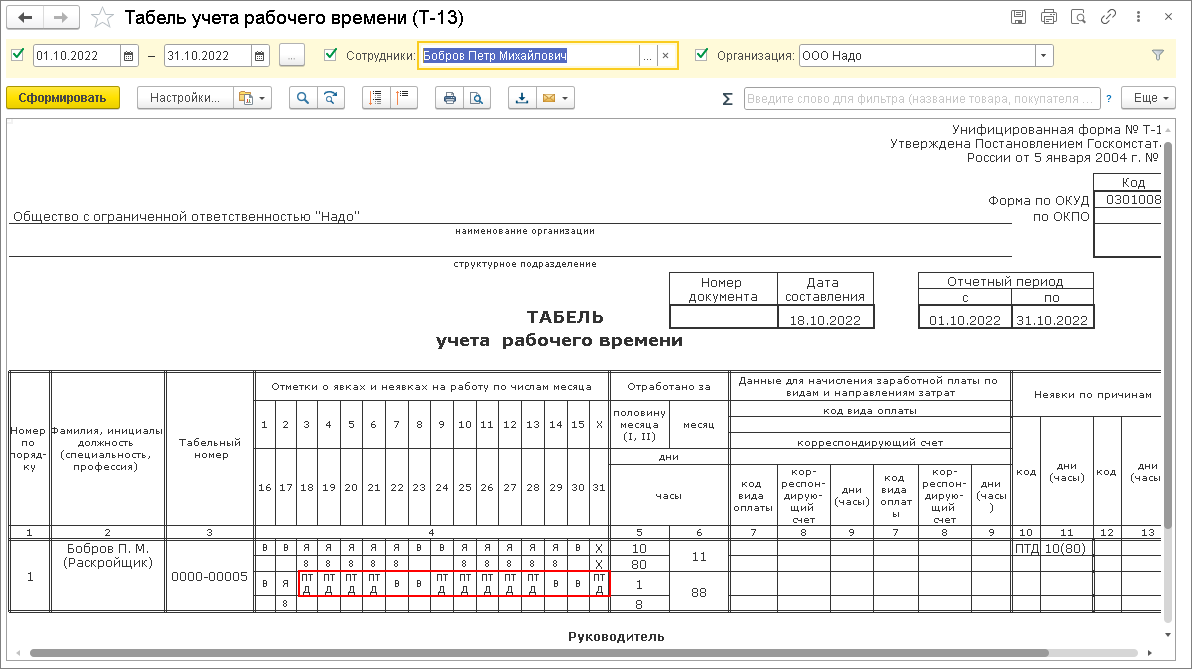Click the Организация ООО Надо field

click(x=917, y=55)
